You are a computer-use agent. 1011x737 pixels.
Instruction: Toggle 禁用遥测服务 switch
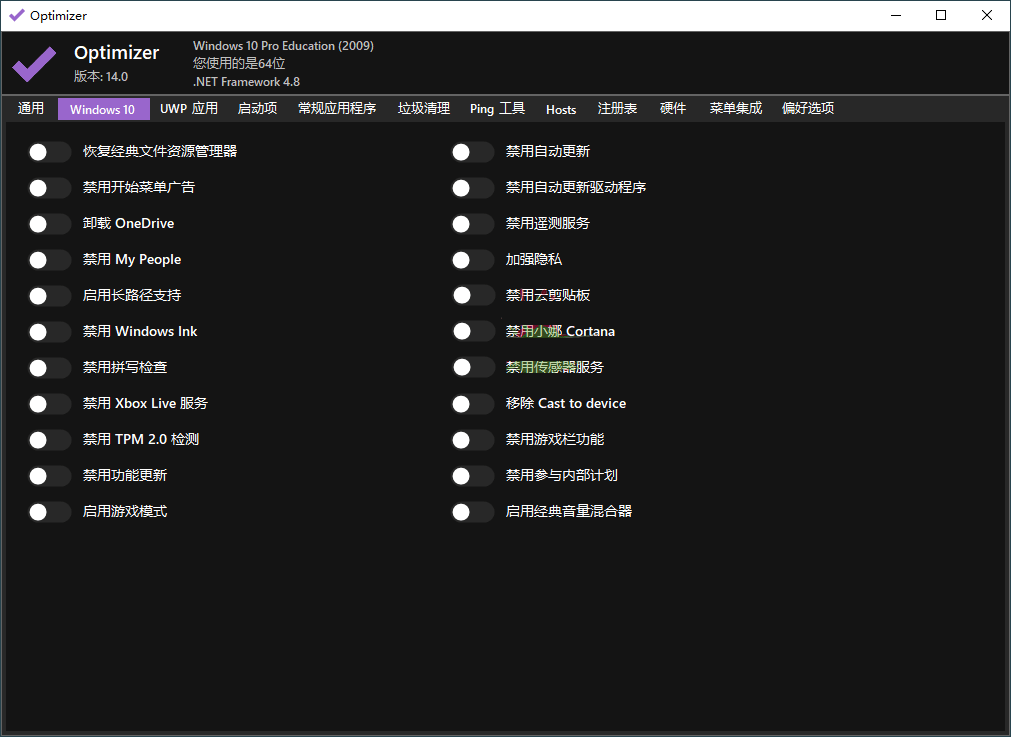473,224
